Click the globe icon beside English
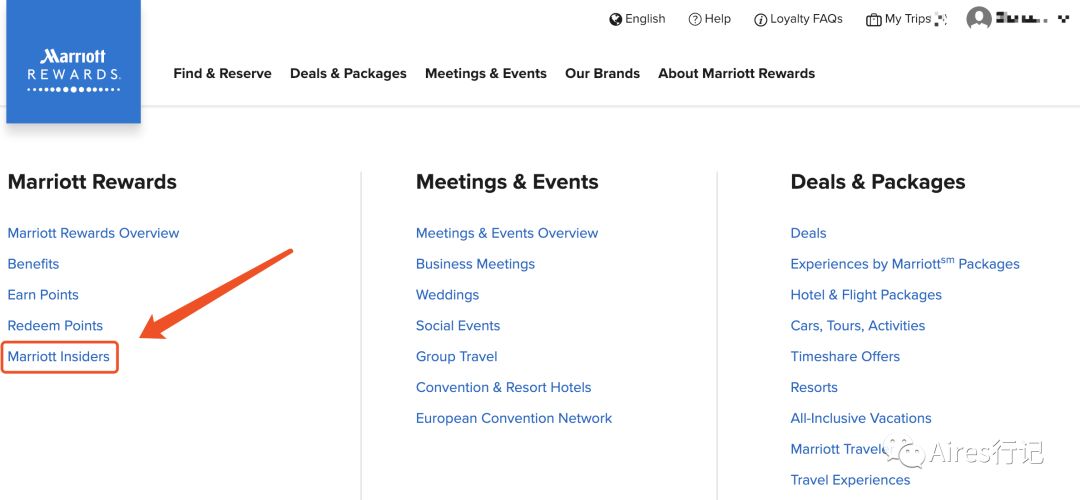Viewport: 1080px width, 500px height. tap(616, 19)
